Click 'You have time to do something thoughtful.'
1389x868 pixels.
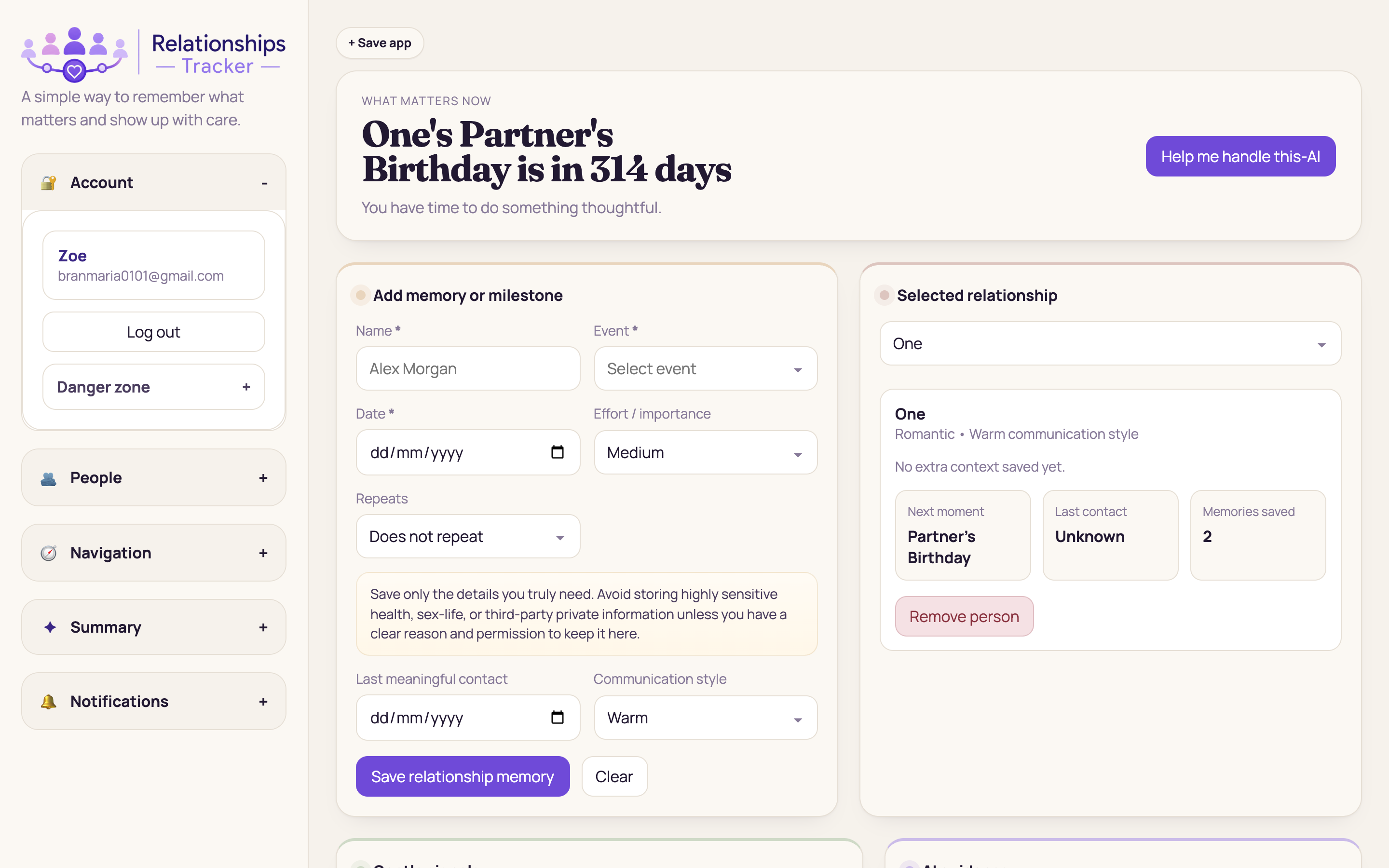point(511,208)
